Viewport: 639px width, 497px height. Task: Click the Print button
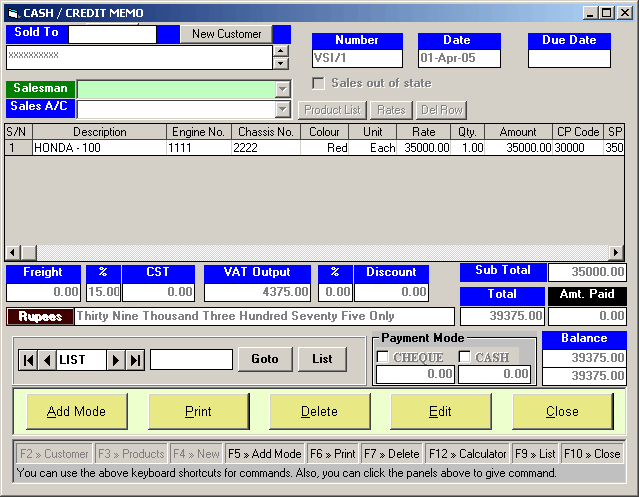198,411
